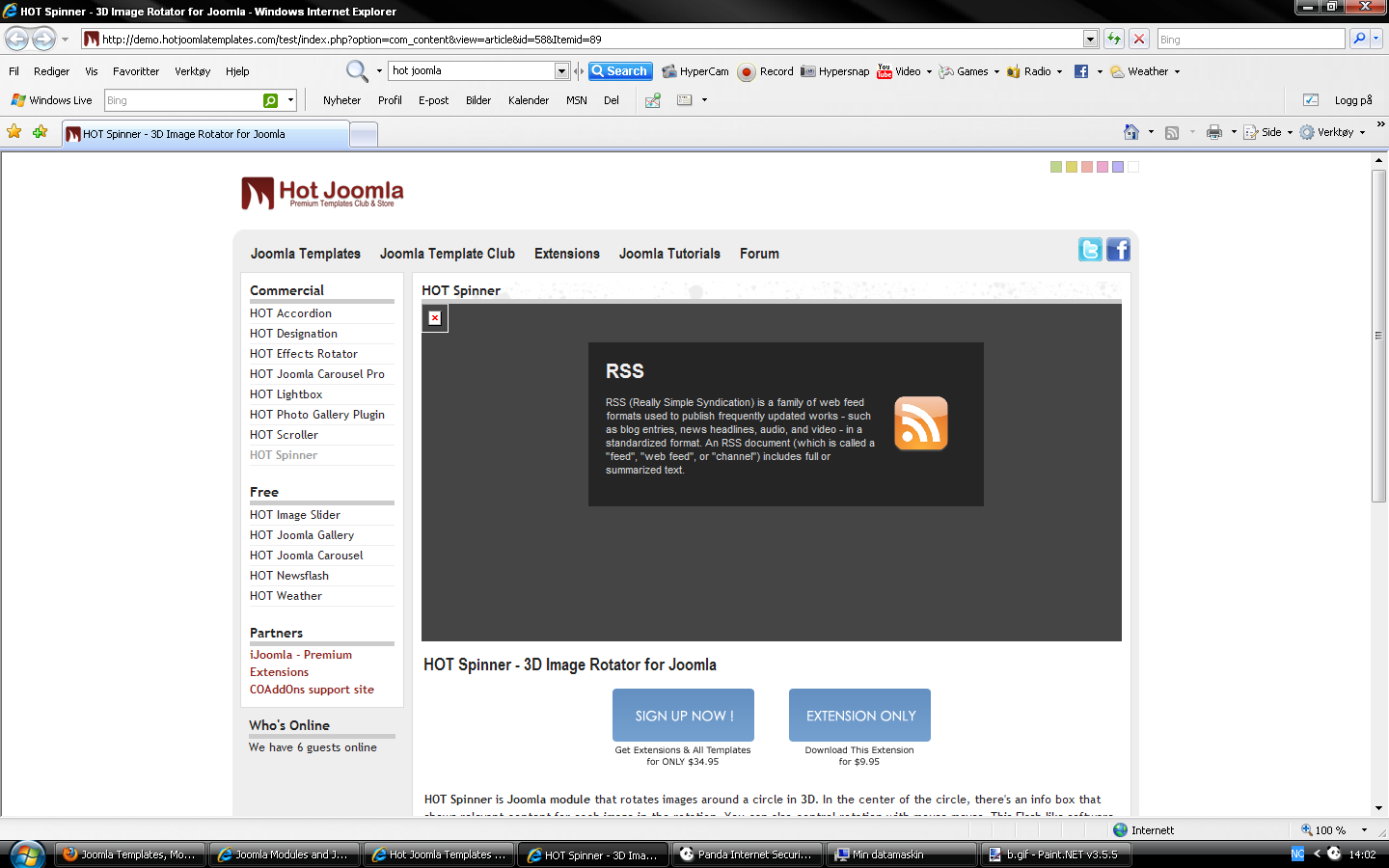The height and width of the screenshot is (868, 1389).
Task: Click the EXTENSION ONLY button
Action: point(860,716)
